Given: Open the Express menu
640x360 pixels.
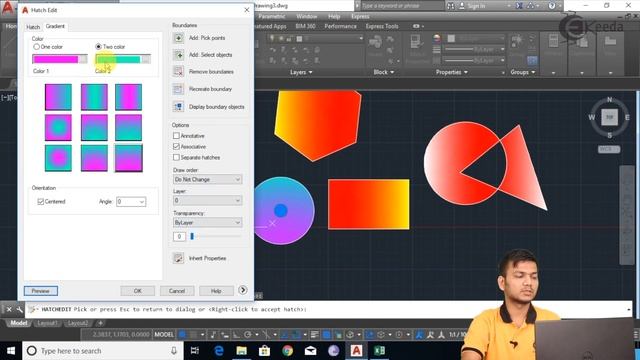Looking at the screenshot, I should [360, 16].
